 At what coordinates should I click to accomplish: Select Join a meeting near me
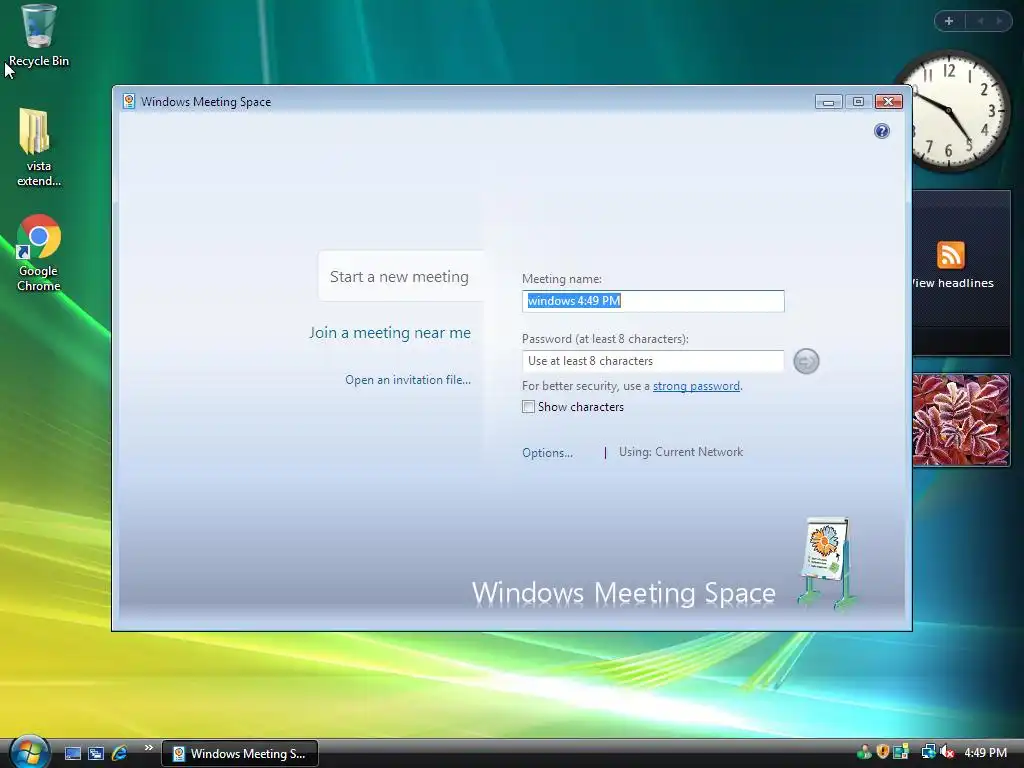(390, 332)
